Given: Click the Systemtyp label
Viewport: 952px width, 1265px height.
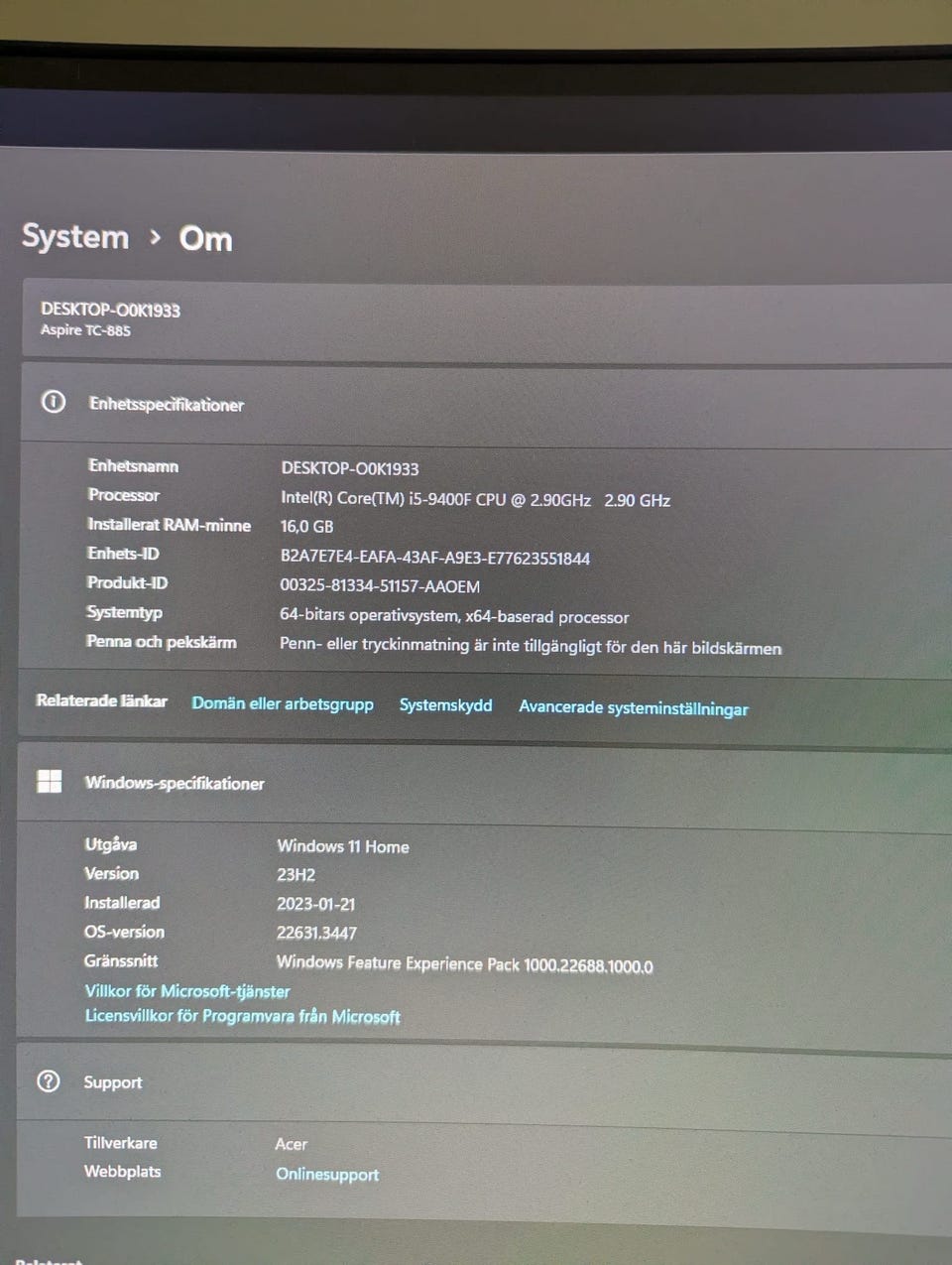Looking at the screenshot, I should (124, 612).
